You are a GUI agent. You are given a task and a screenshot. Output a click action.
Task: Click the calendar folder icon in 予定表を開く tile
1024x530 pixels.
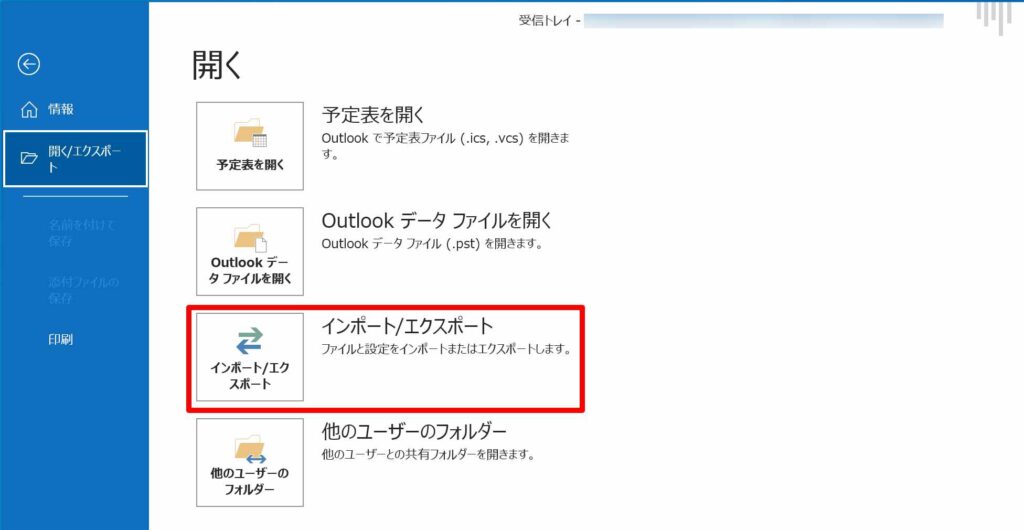tap(250, 134)
